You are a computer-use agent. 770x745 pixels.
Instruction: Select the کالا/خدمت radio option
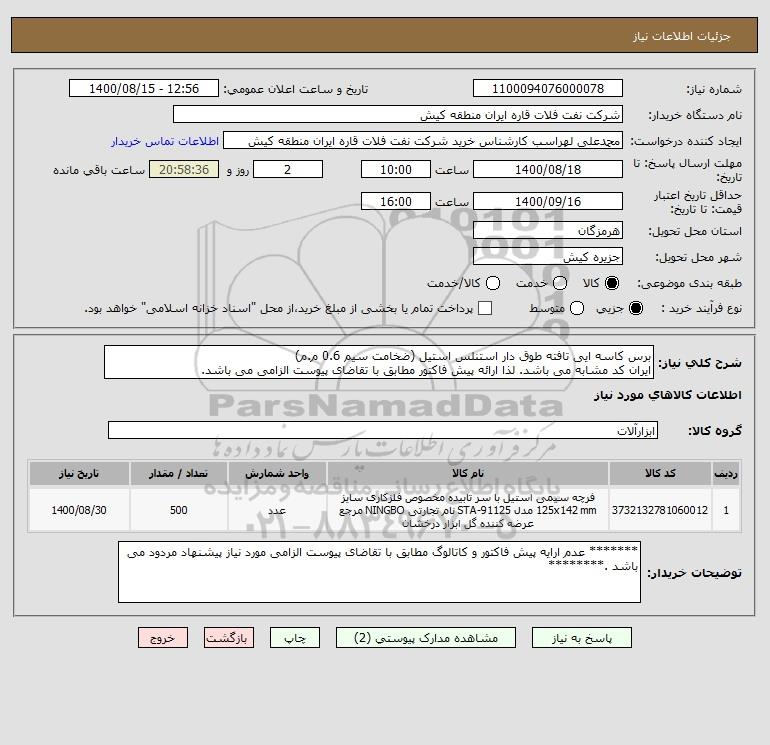coord(493,283)
